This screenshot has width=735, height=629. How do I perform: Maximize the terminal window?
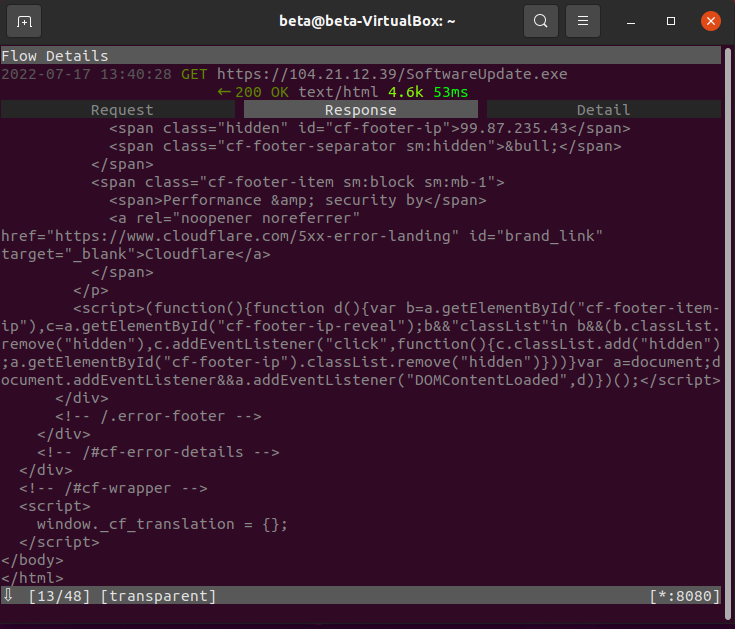click(671, 21)
